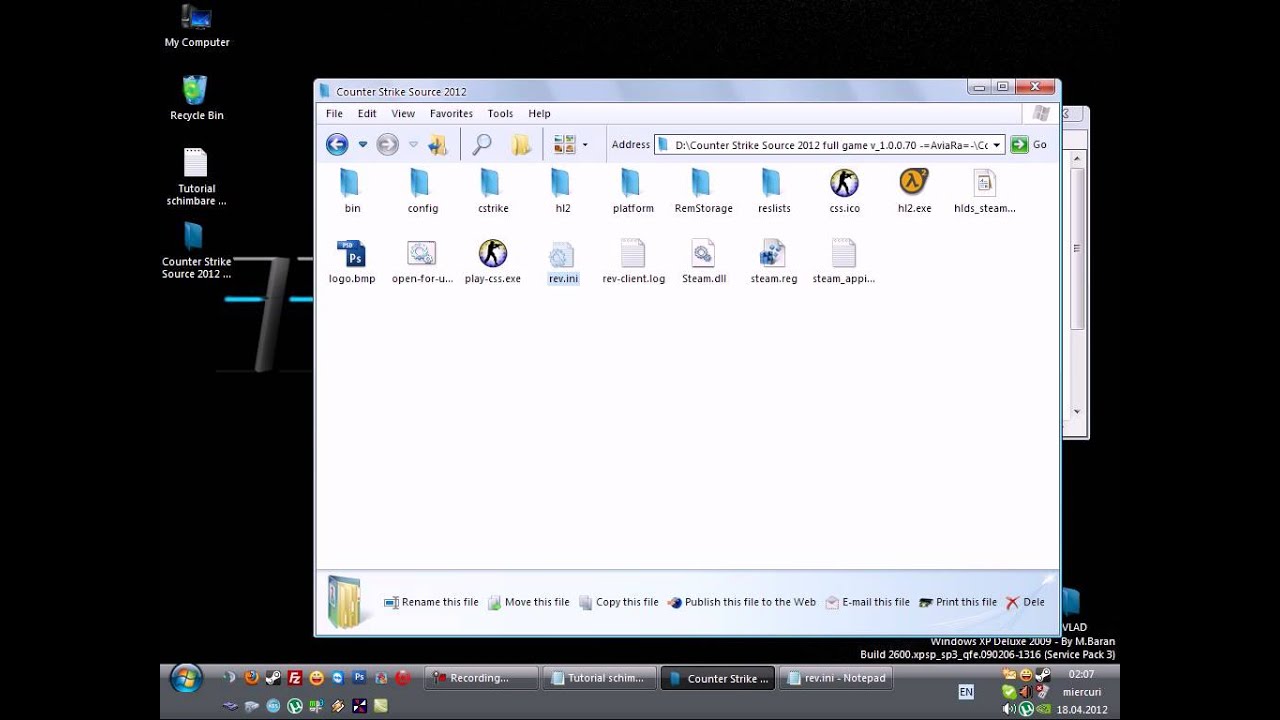Open the bin folder
The width and height of the screenshot is (1280, 720).
pyautogui.click(x=351, y=191)
